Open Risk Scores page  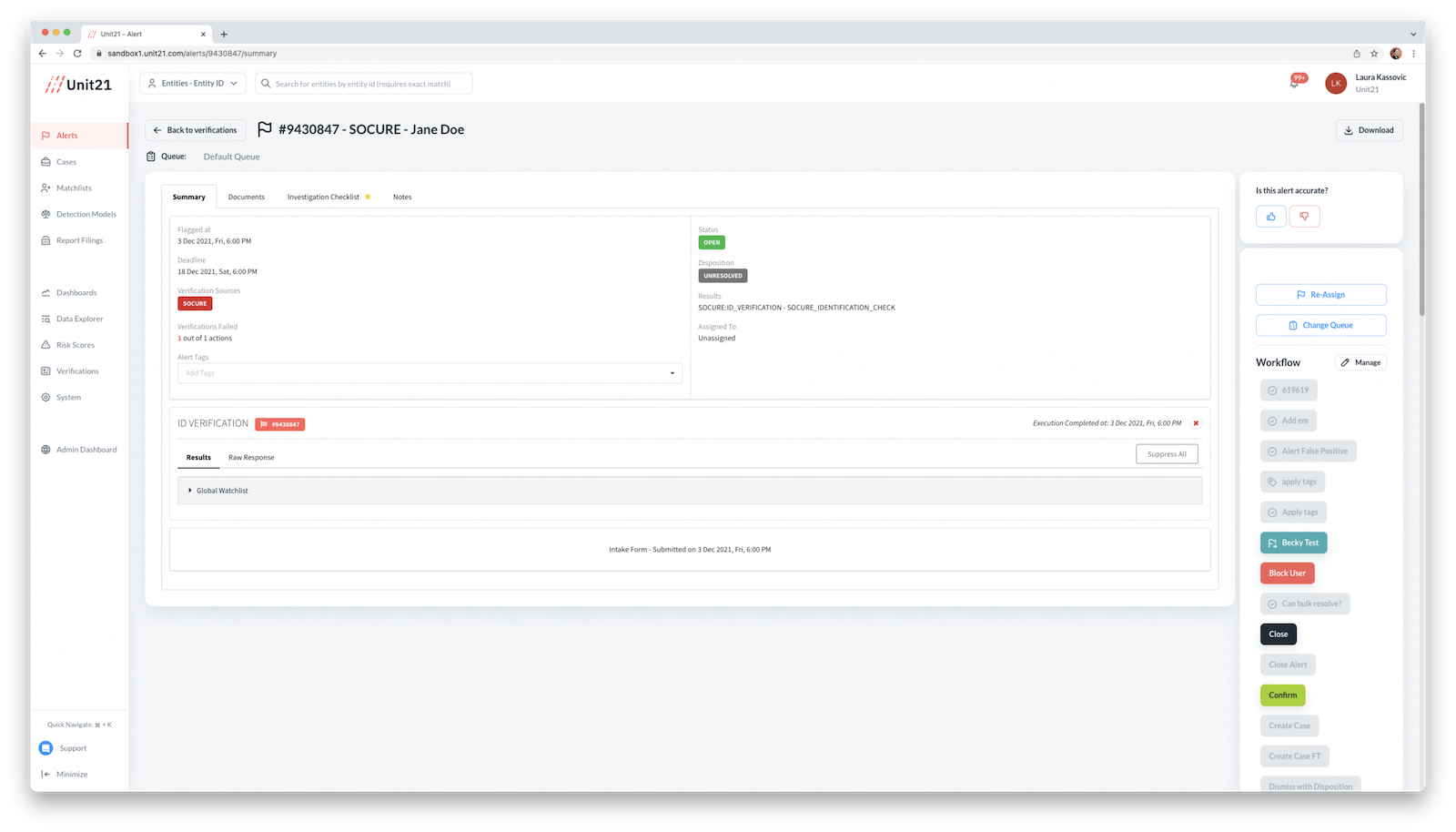coord(75,346)
